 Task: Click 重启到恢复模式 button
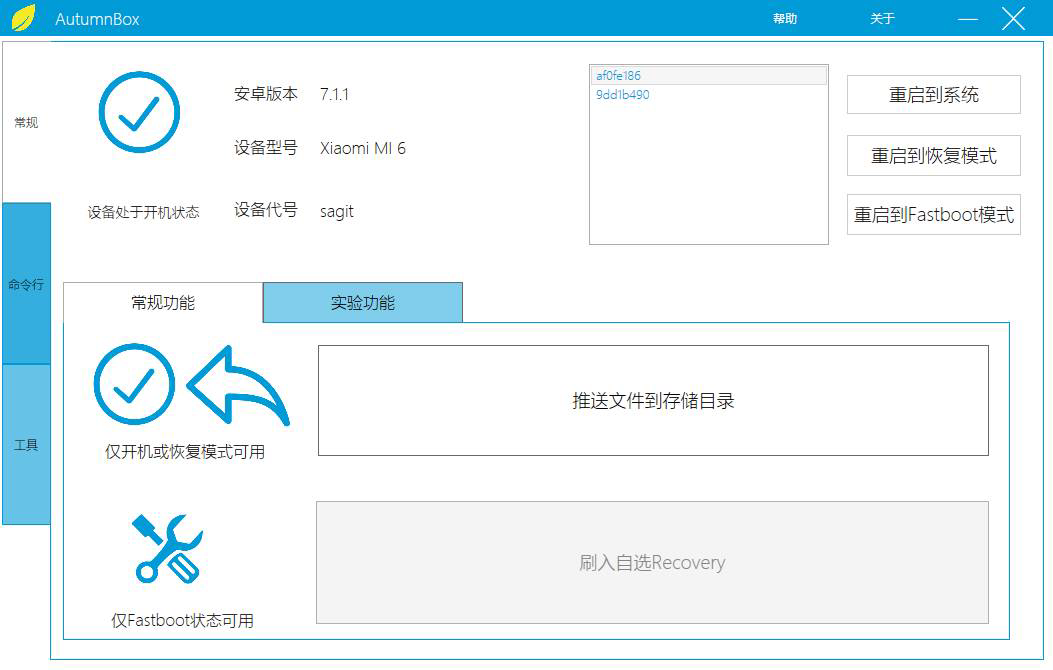click(933, 156)
